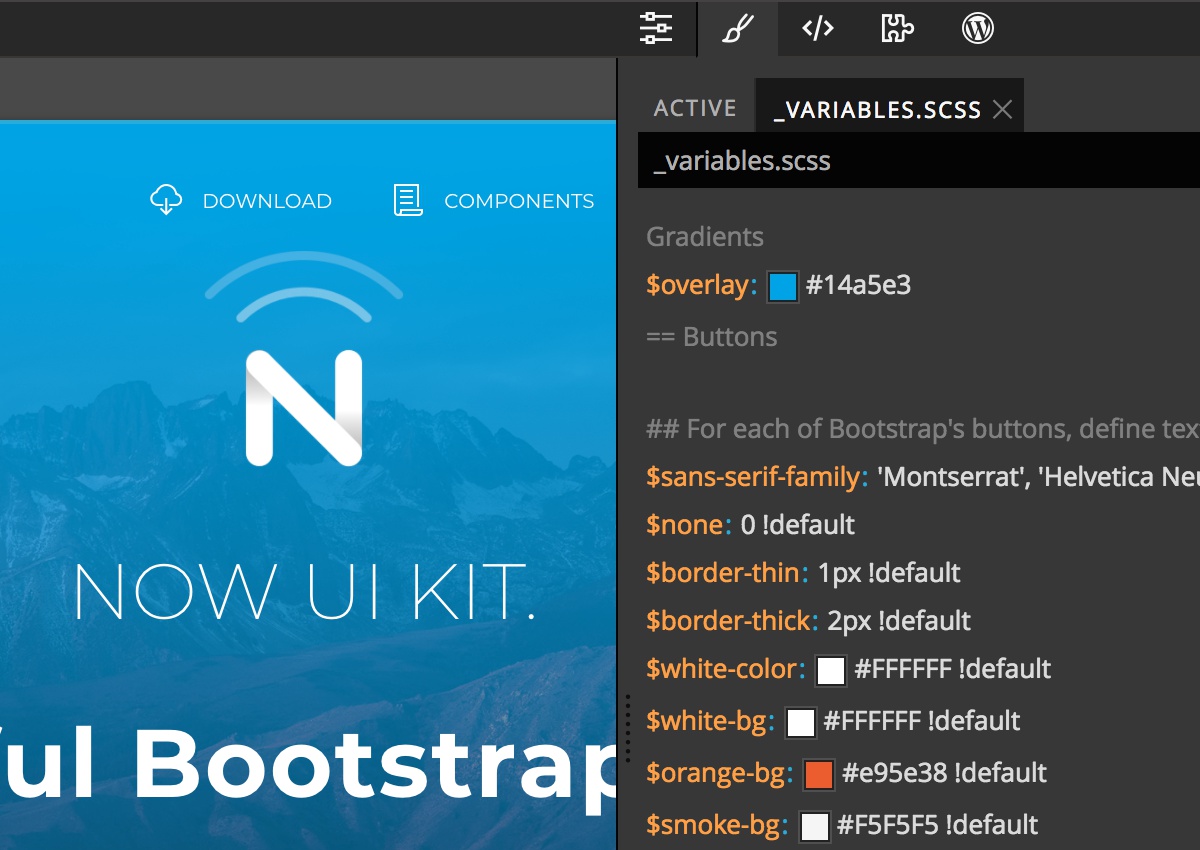This screenshot has width=1200, height=850.
Task: Click the $overlay variable name
Action: [698, 286]
